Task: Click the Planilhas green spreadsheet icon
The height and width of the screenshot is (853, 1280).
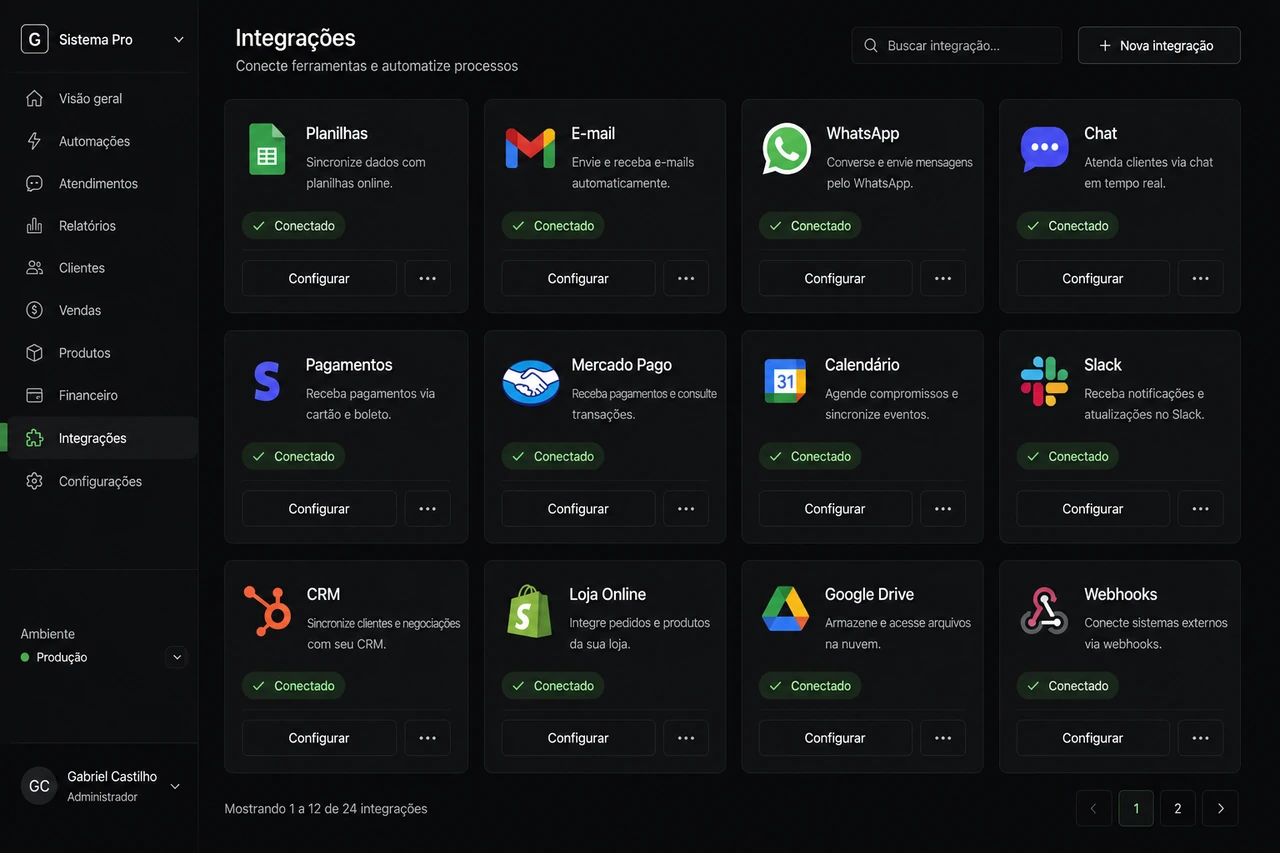Action: pyautogui.click(x=267, y=149)
